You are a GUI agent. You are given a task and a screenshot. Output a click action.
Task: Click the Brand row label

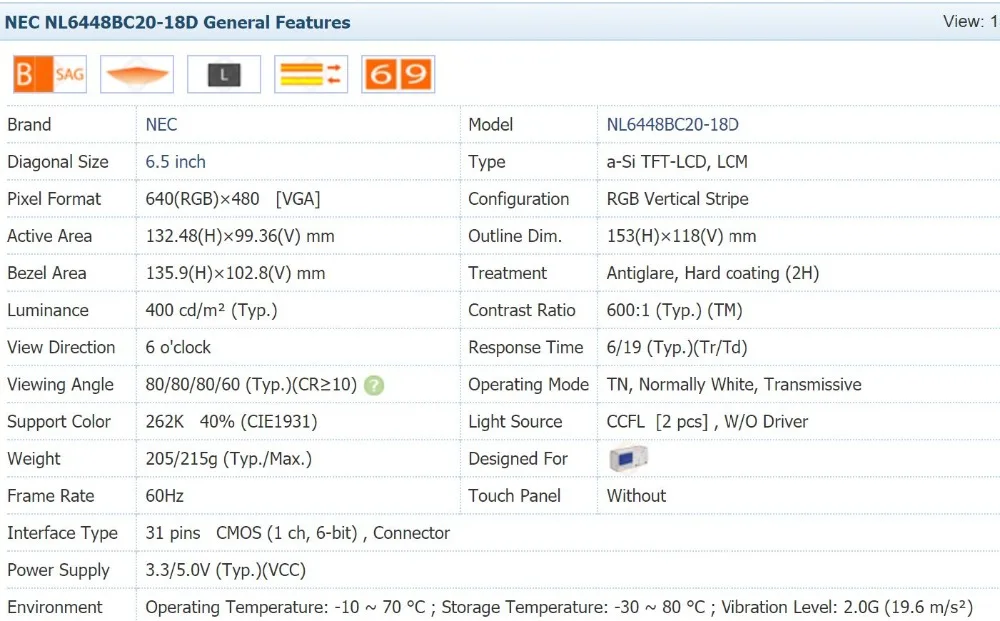coord(29,124)
